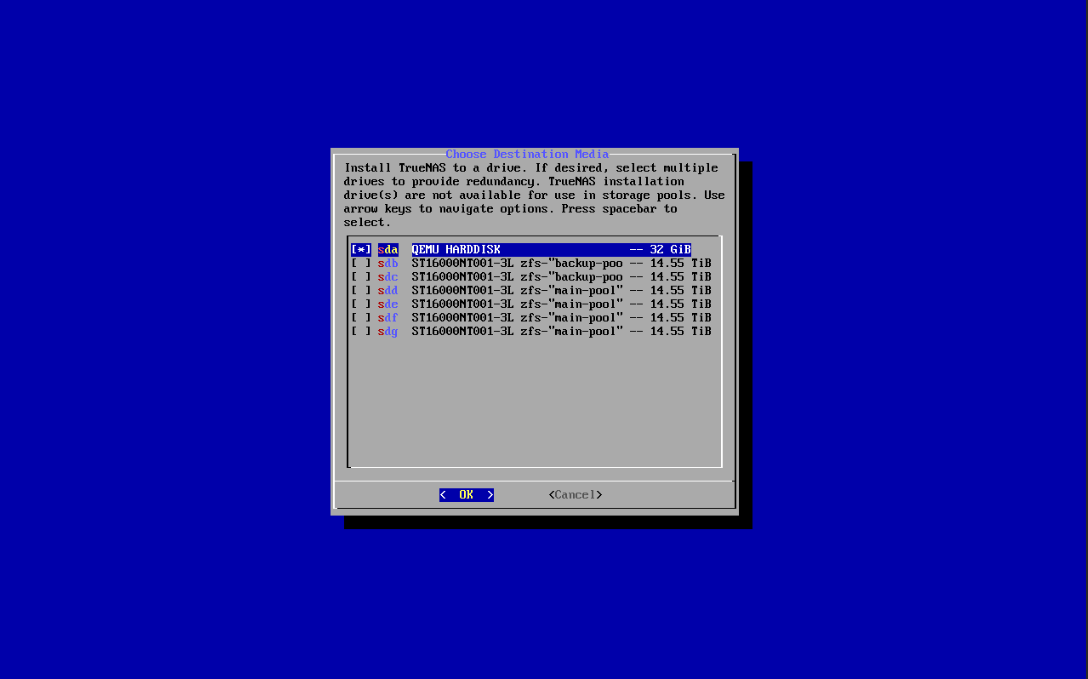The image size is (1088, 679).
Task: Highlight the sdg device name
Action: click(x=388, y=331)
